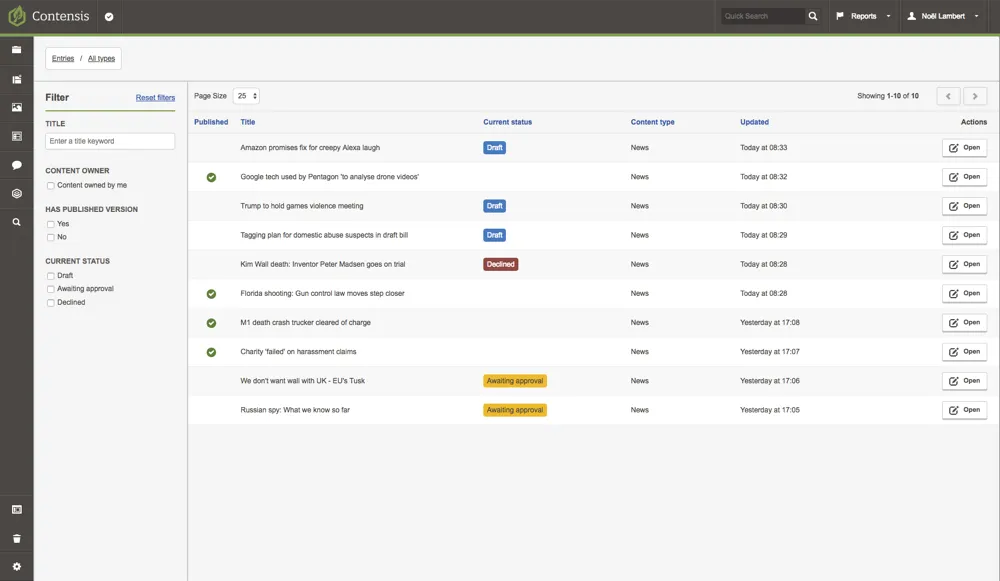Screen dimensions: 1000x581
Task: Click published checkmark for Charity 'failed' entry
Action: point(211,352)
